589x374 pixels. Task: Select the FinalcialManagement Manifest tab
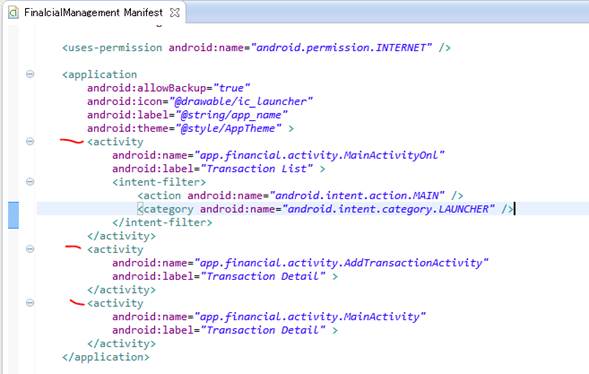[94, 12]
